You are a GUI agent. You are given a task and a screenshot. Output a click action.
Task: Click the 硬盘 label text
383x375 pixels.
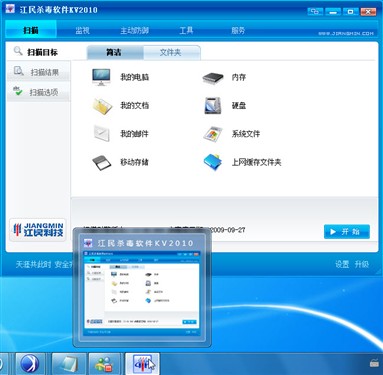click(x=239, y=106)
